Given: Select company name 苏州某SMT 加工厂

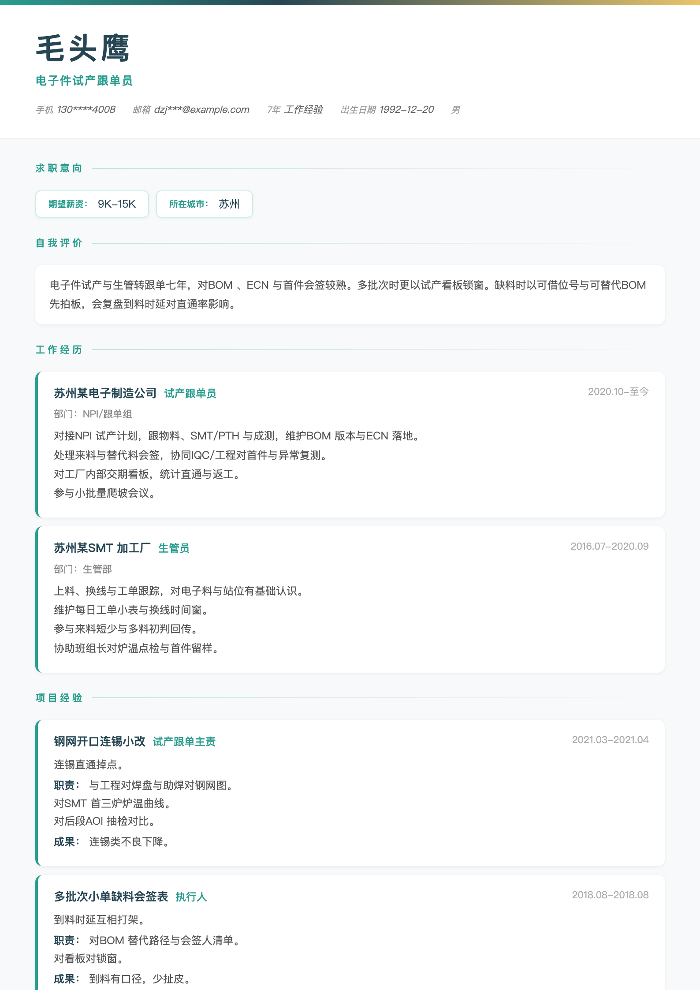Looking at the screenshot, I should coord(102,547).
